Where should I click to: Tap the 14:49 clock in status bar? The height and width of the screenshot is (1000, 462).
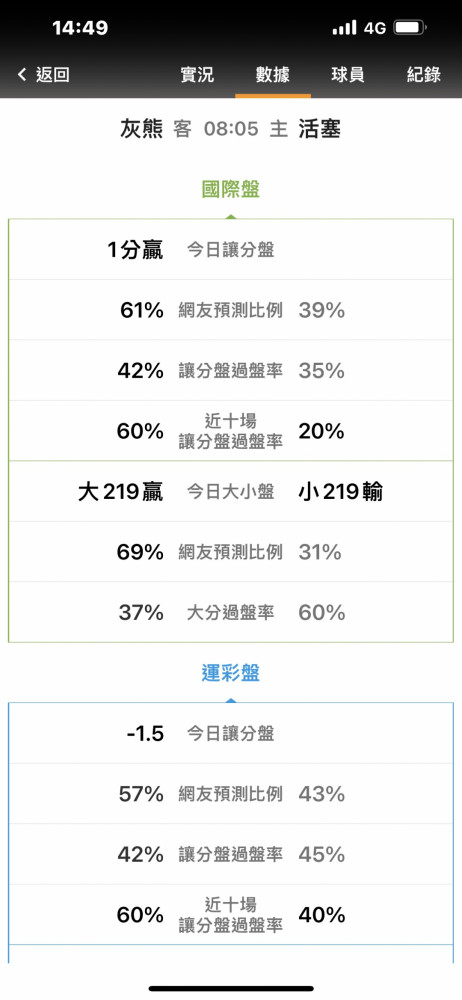(80, 28)
